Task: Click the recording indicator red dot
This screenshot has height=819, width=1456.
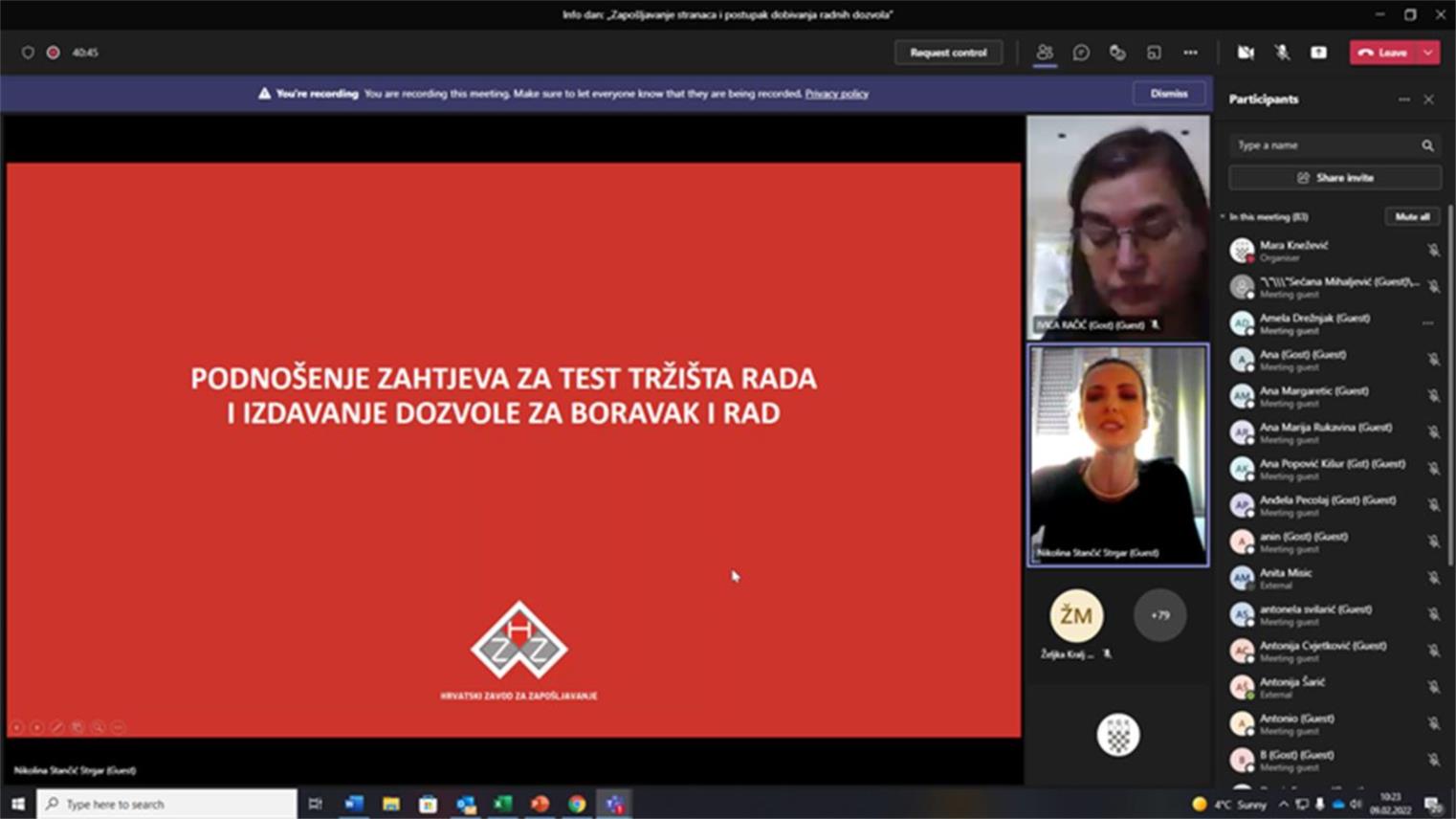Action: (x=54, y=53)
